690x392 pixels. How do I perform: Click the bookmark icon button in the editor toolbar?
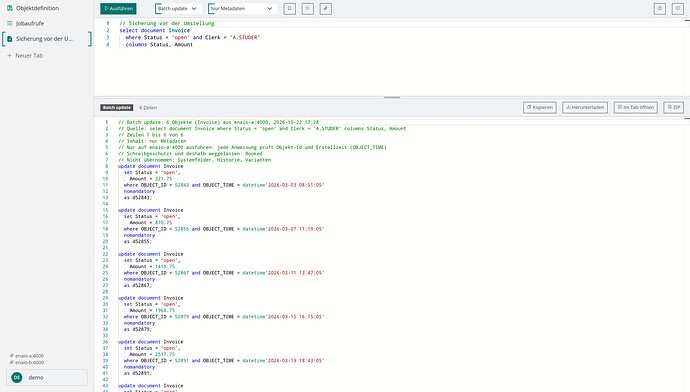coord(290,8)
